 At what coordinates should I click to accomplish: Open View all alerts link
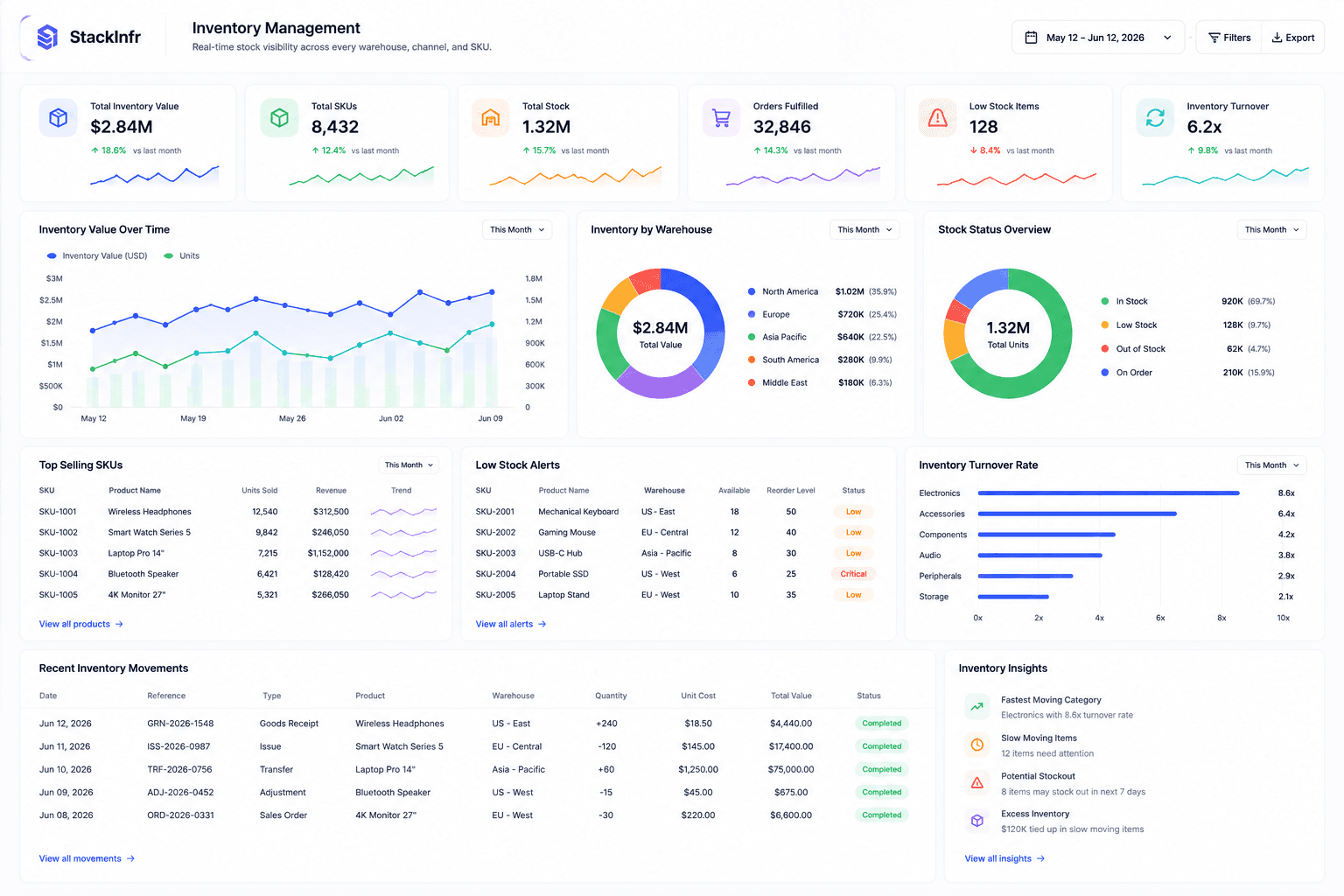pyautogui.click(x=511, y=624)
